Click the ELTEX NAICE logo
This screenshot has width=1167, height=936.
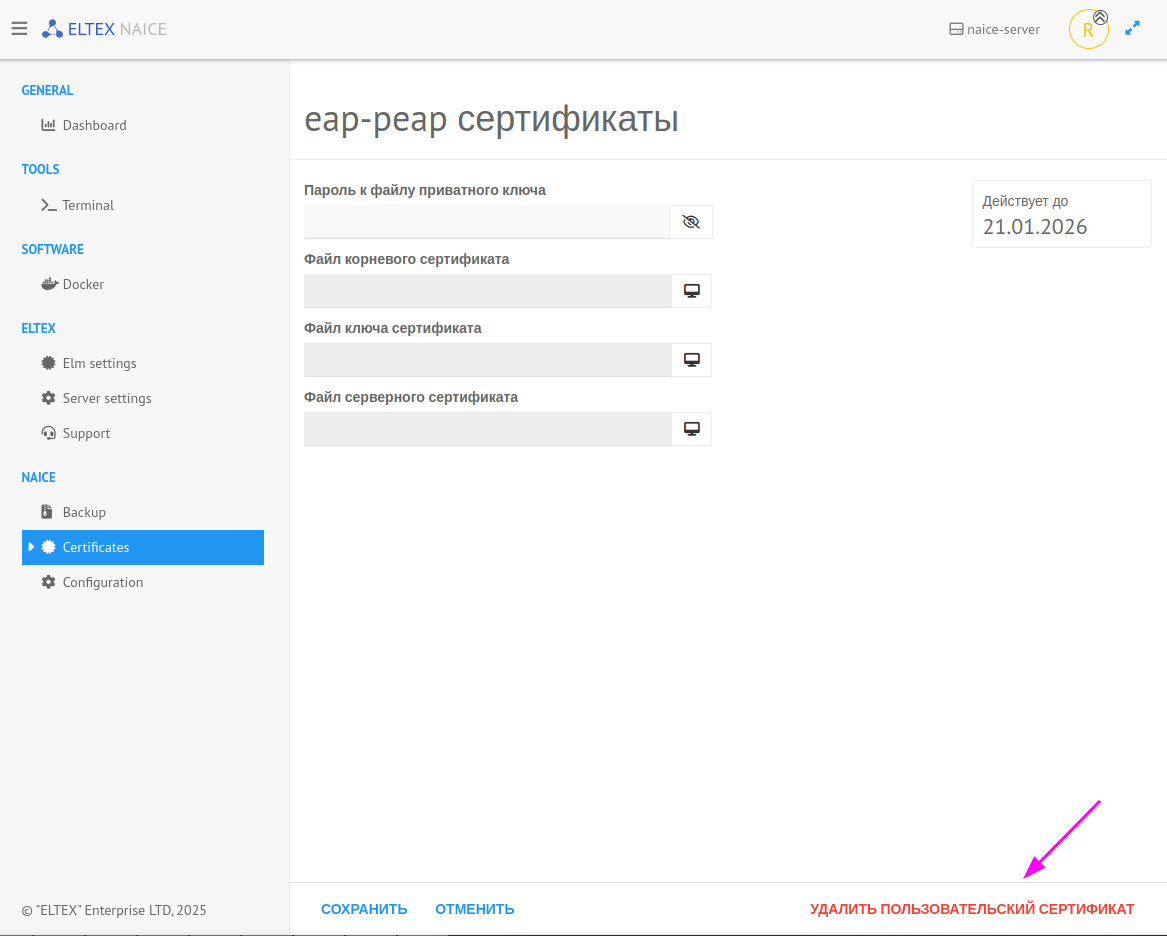tap(104, 29)
